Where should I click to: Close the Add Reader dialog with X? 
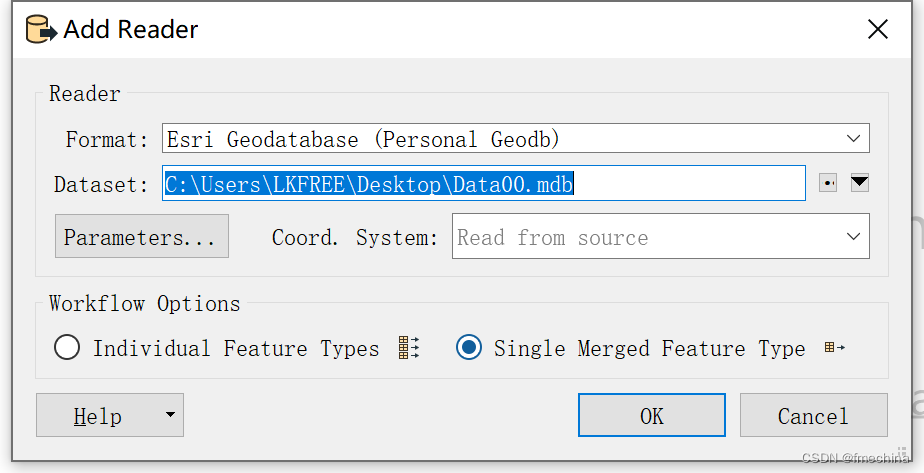(877, 29)
